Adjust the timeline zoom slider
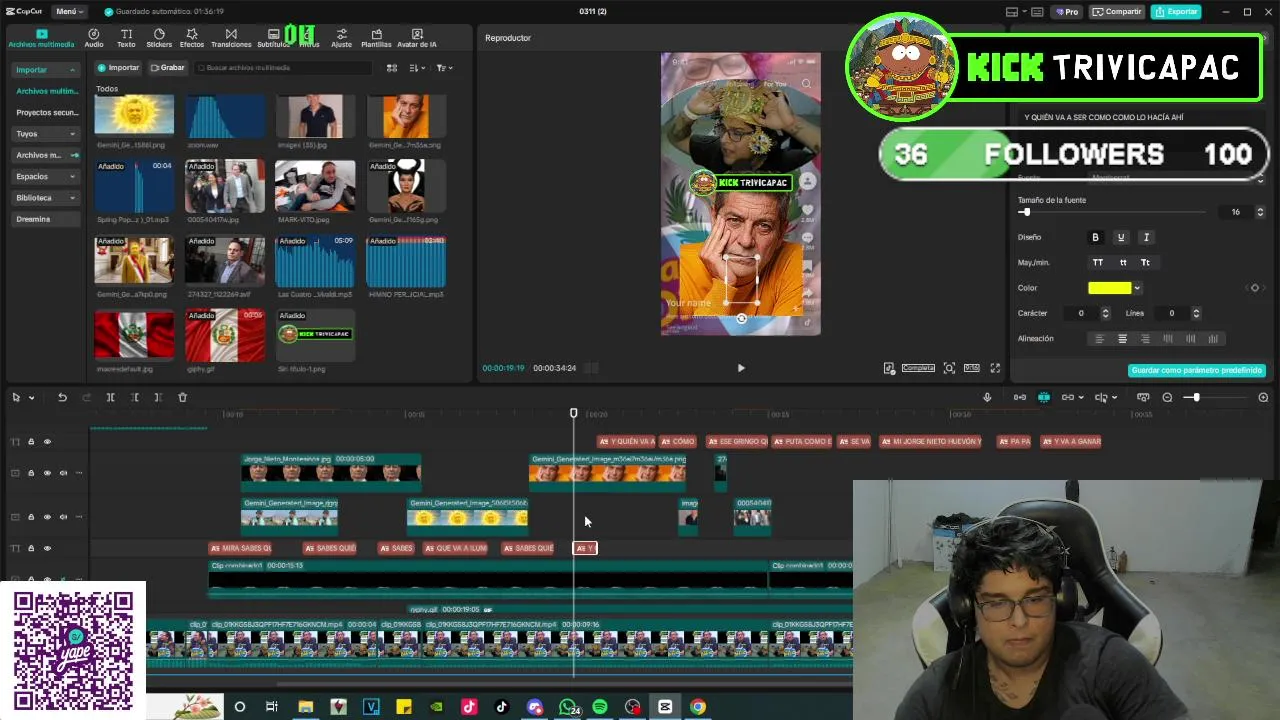 (x=1195, y=397)
